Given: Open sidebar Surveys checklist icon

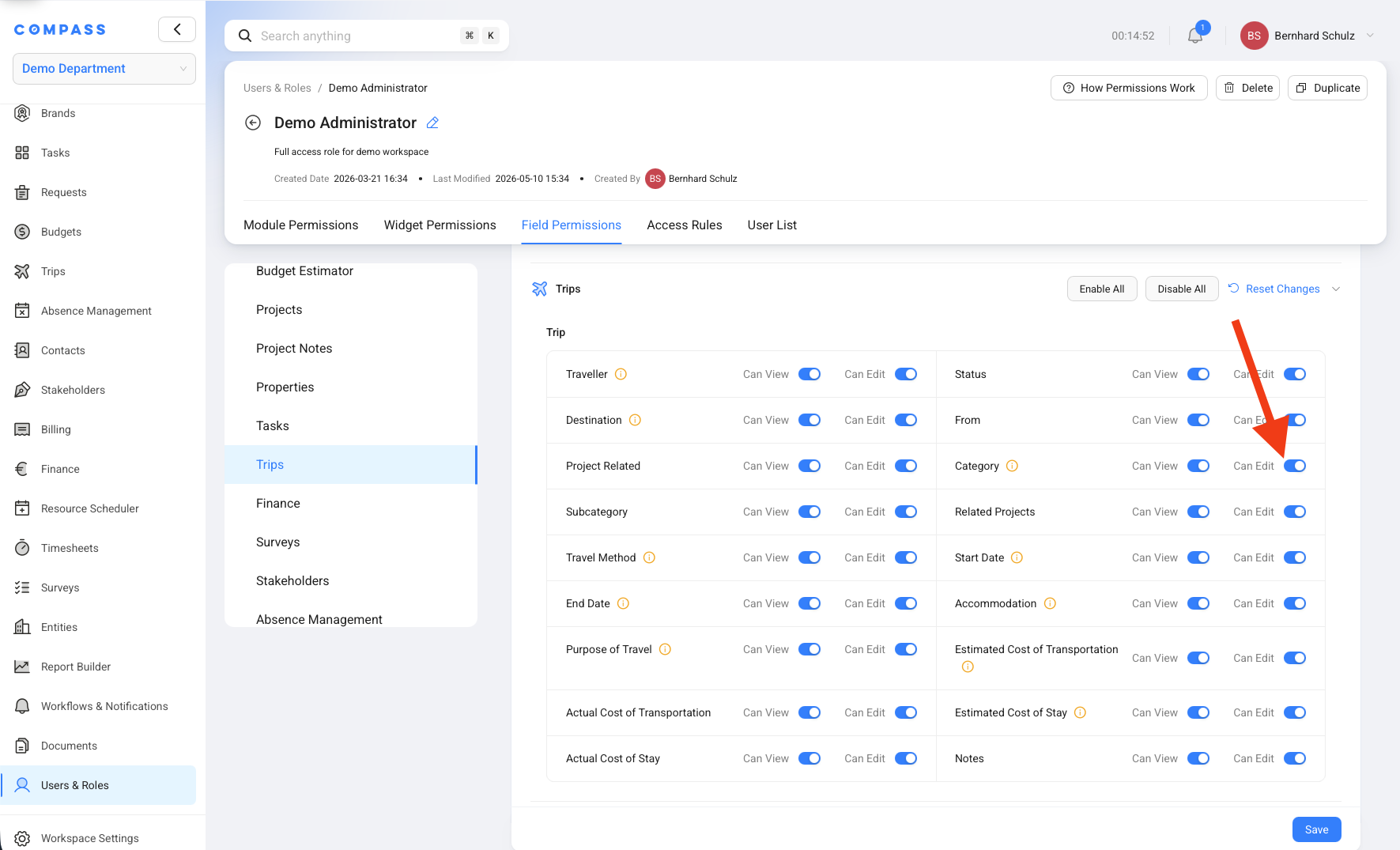Looking at the screenshot, I should click(22, 587).
